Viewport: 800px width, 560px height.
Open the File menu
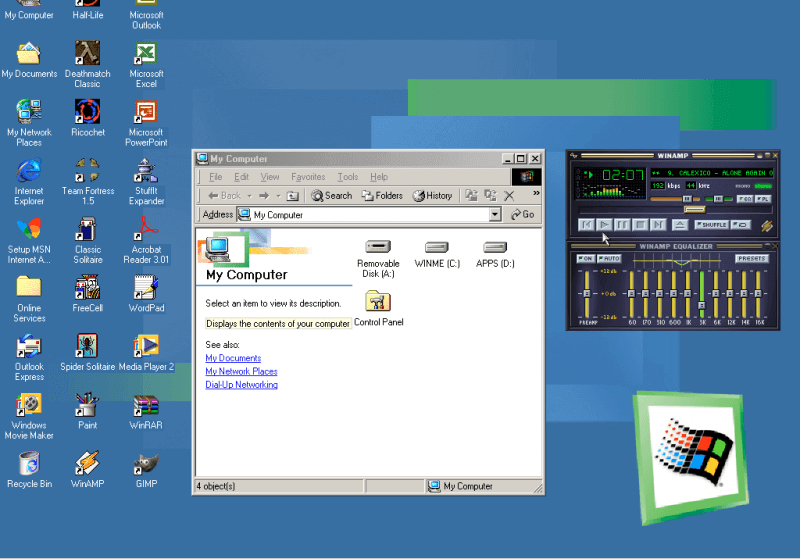[215, 177]
